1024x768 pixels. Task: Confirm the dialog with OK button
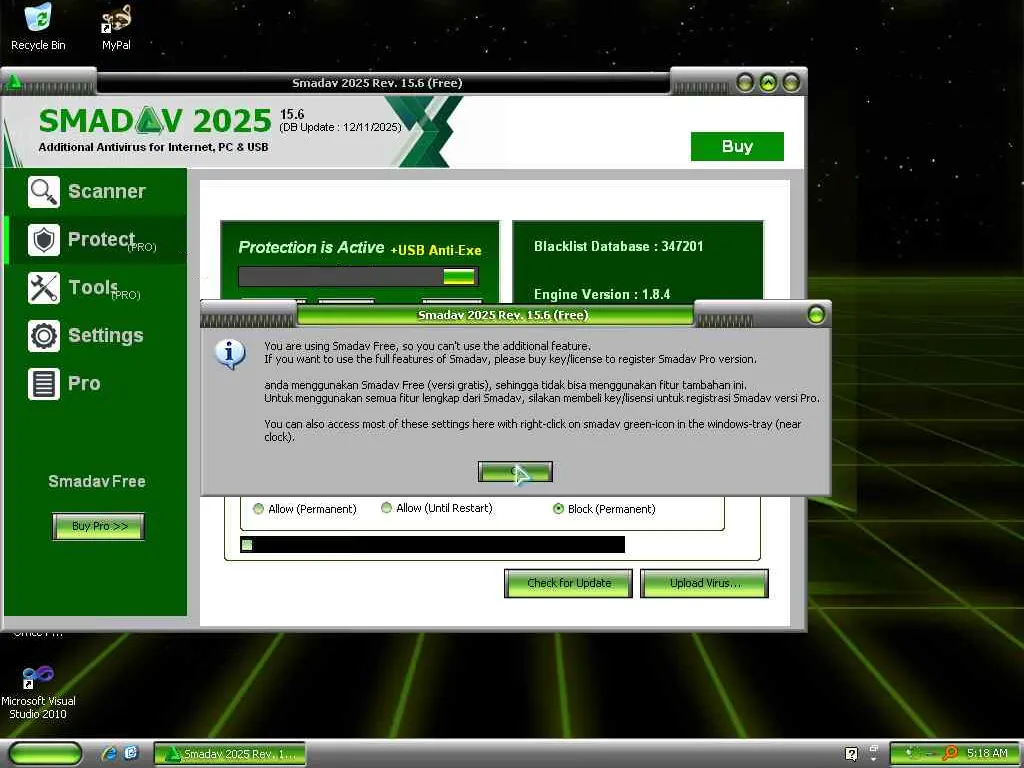click(x=515, y=472)
